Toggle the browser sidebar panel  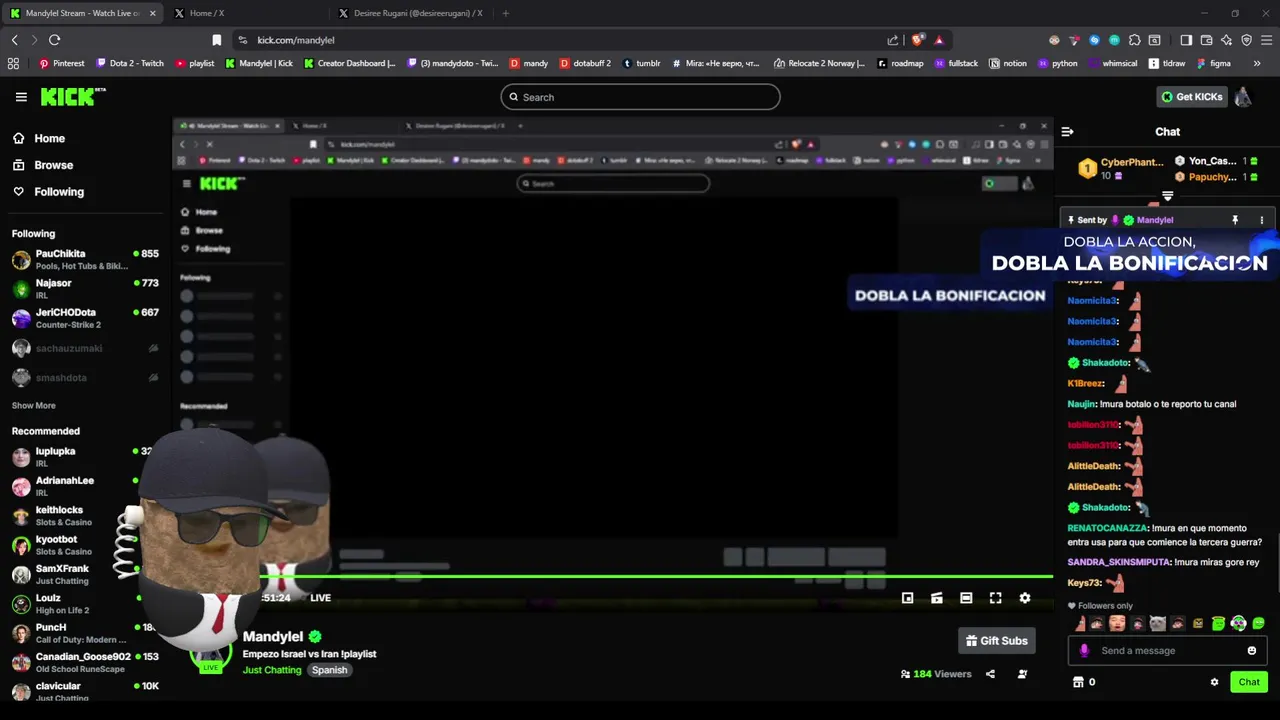(x=1186, y=40)
